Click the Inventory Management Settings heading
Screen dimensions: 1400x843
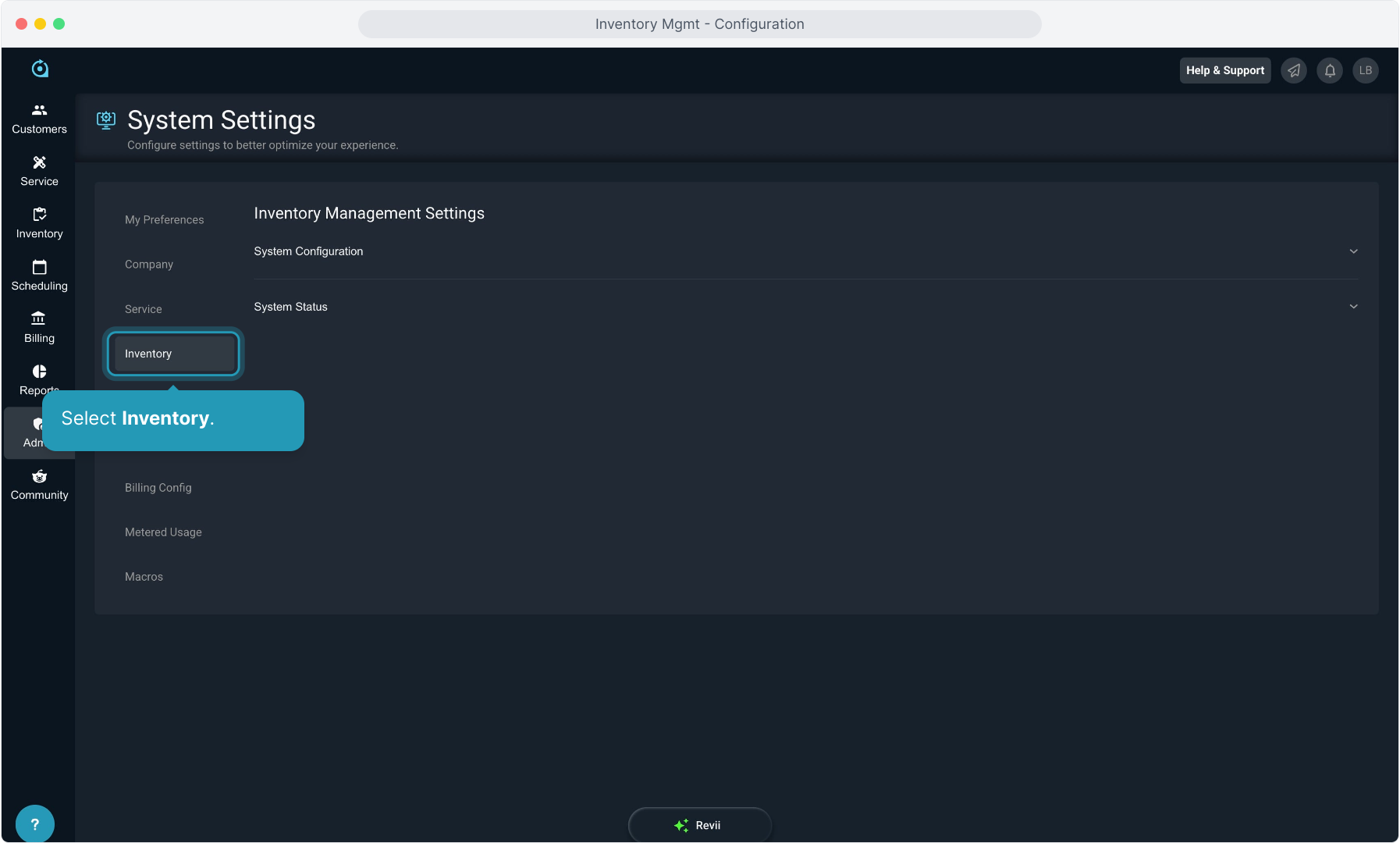point(369,213)
